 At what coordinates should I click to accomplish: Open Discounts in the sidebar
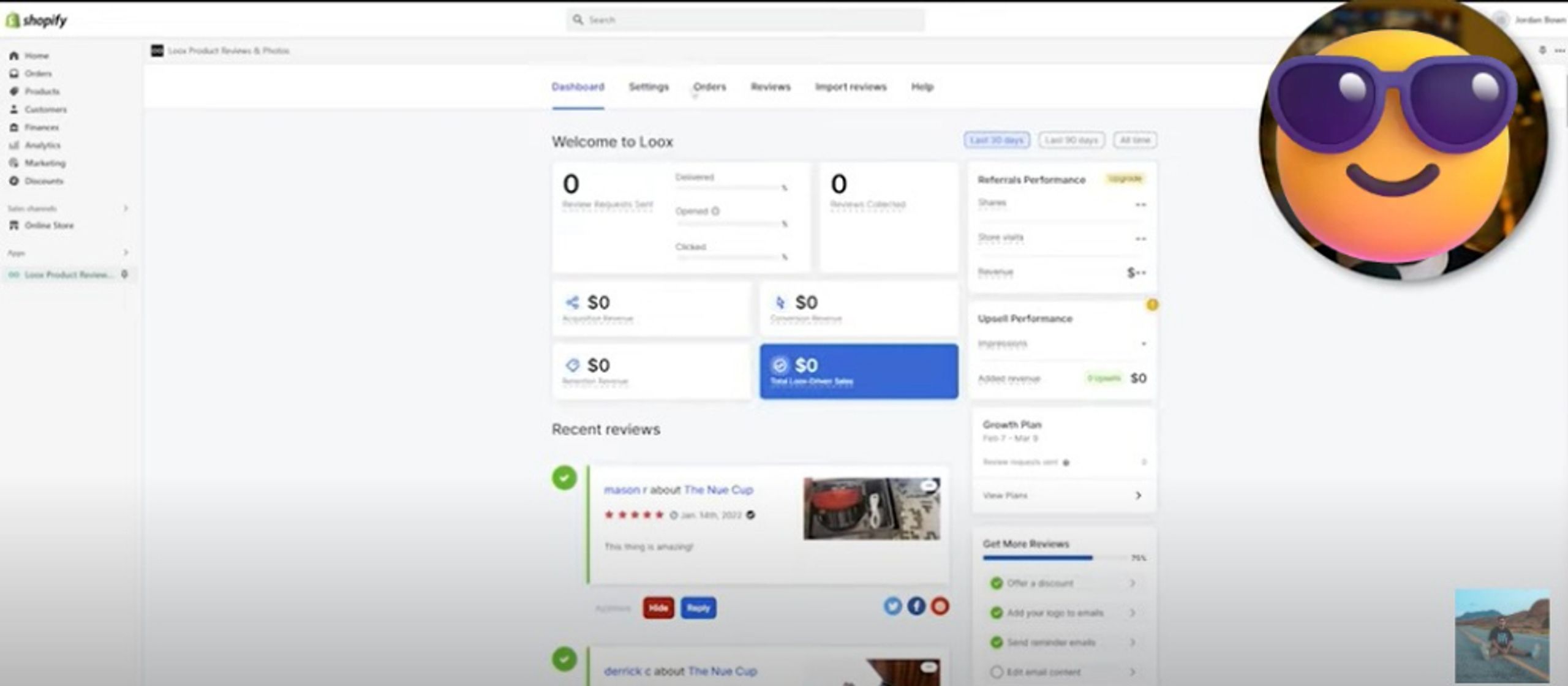click(x=43, y=181)
